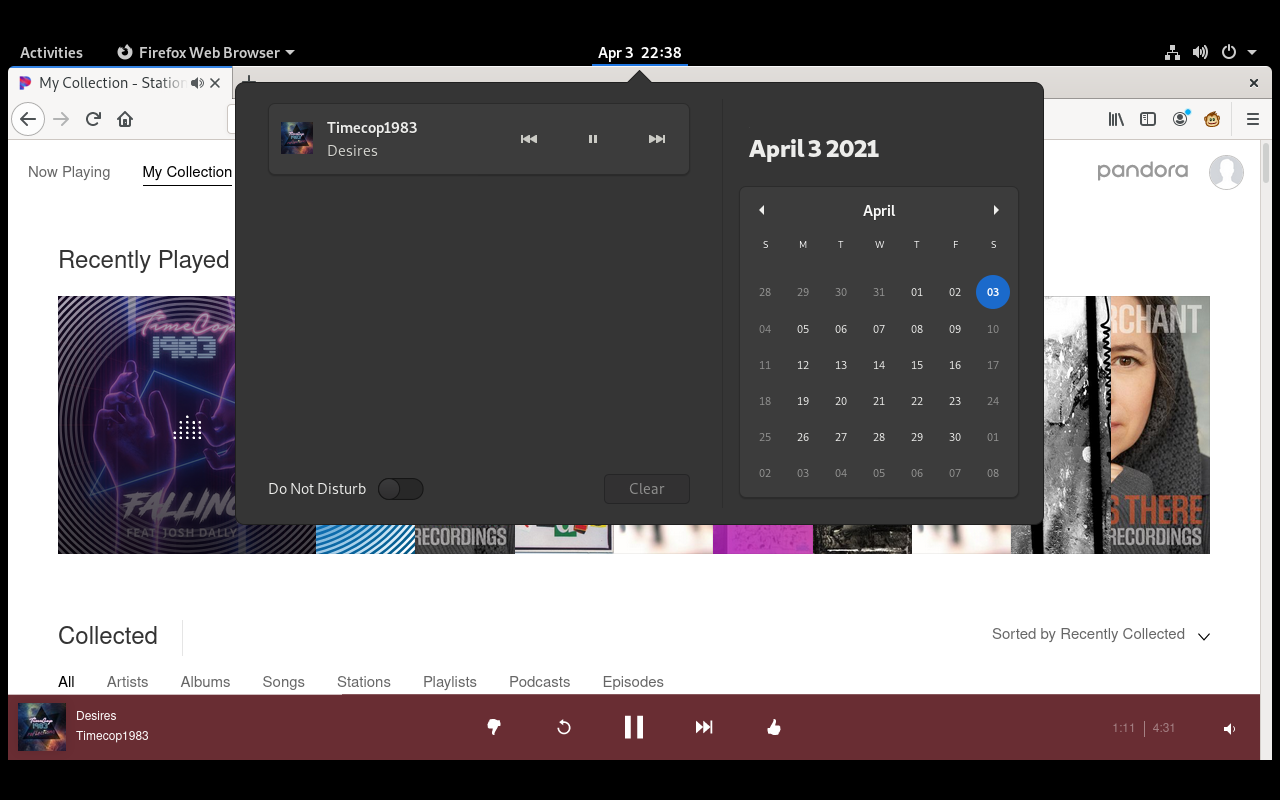Filter collection by Playlists
Viewport: 1280px width, 800px height.
450,682
